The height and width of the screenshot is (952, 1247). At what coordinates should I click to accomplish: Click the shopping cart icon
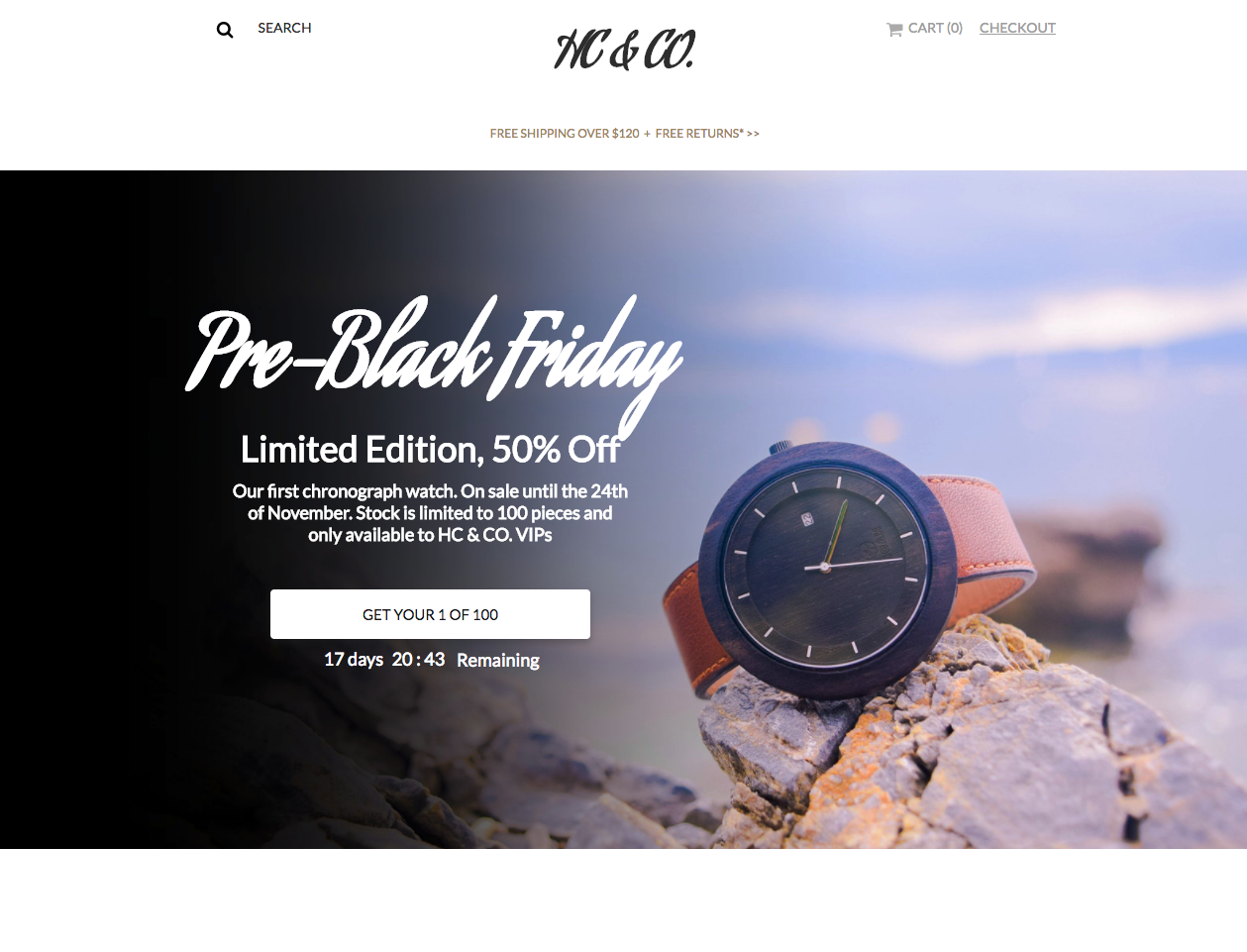tap(894, 30)
